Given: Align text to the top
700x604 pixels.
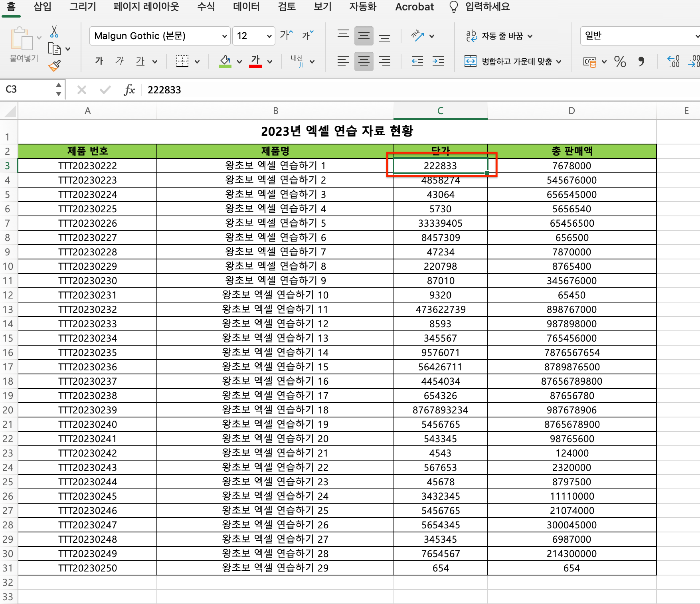Looking at the screenshot, I should (343, 35).
